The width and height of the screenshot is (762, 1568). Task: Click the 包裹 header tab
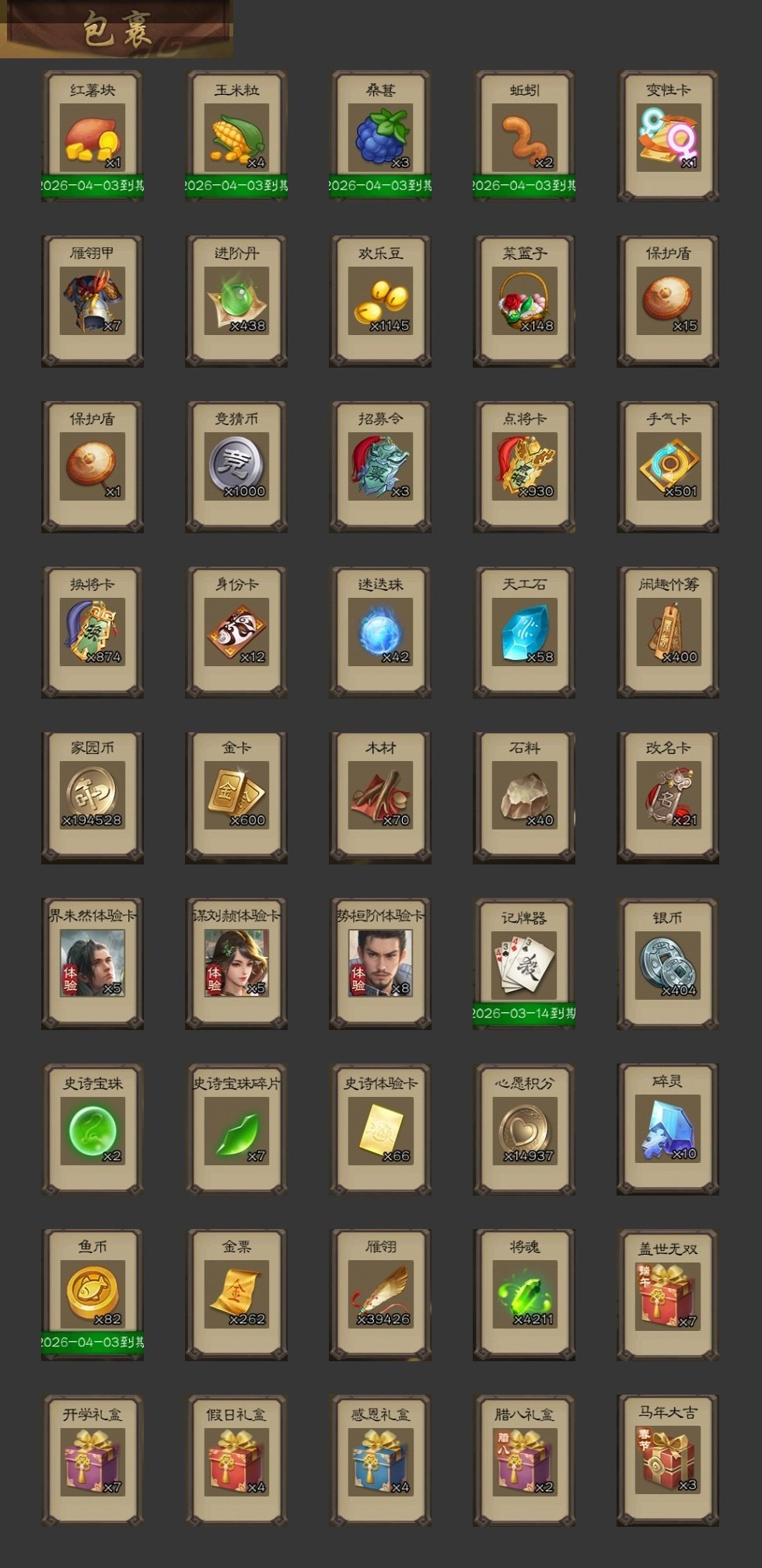[117, 29]
